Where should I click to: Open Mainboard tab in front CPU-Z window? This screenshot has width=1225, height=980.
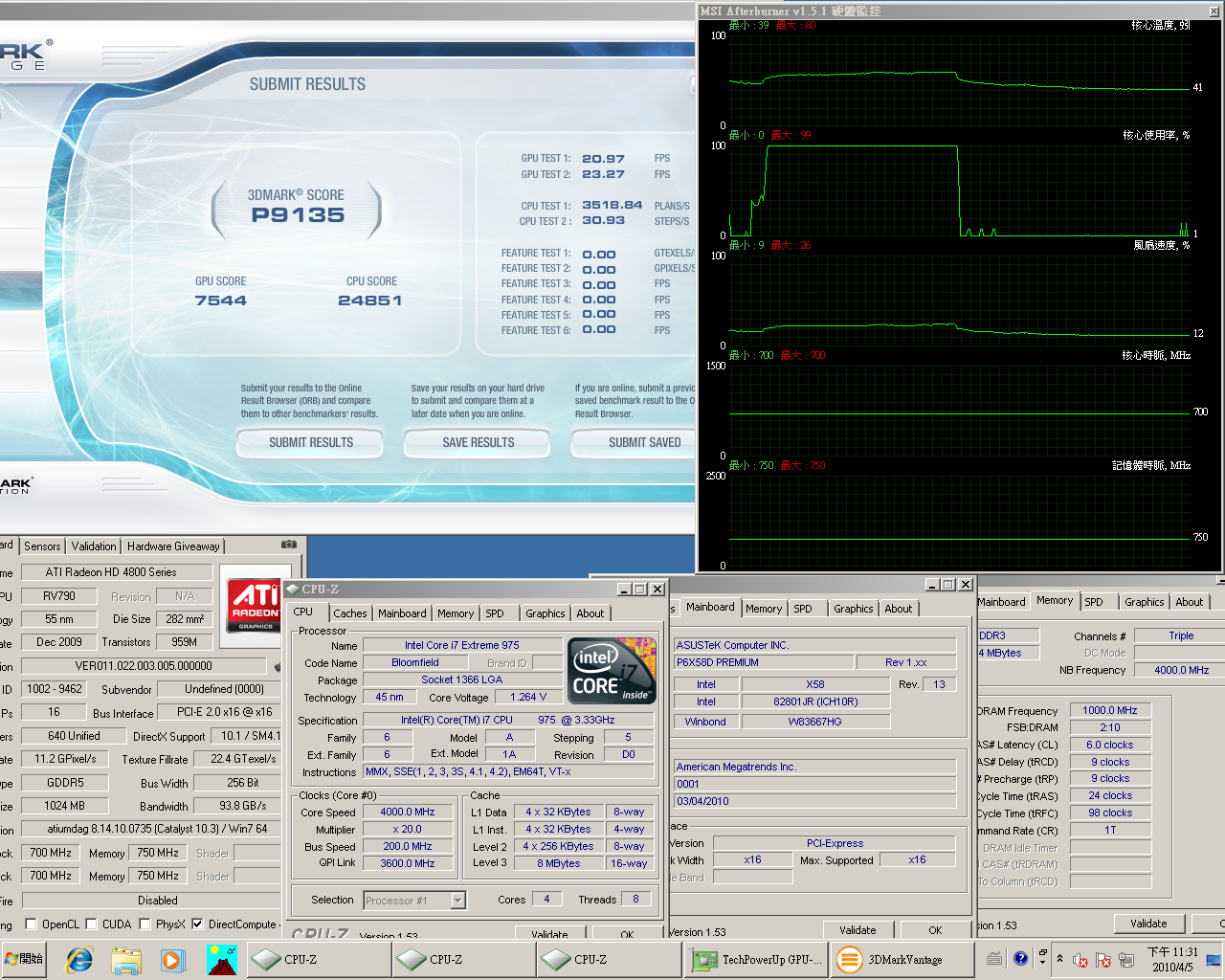point(402,613)
